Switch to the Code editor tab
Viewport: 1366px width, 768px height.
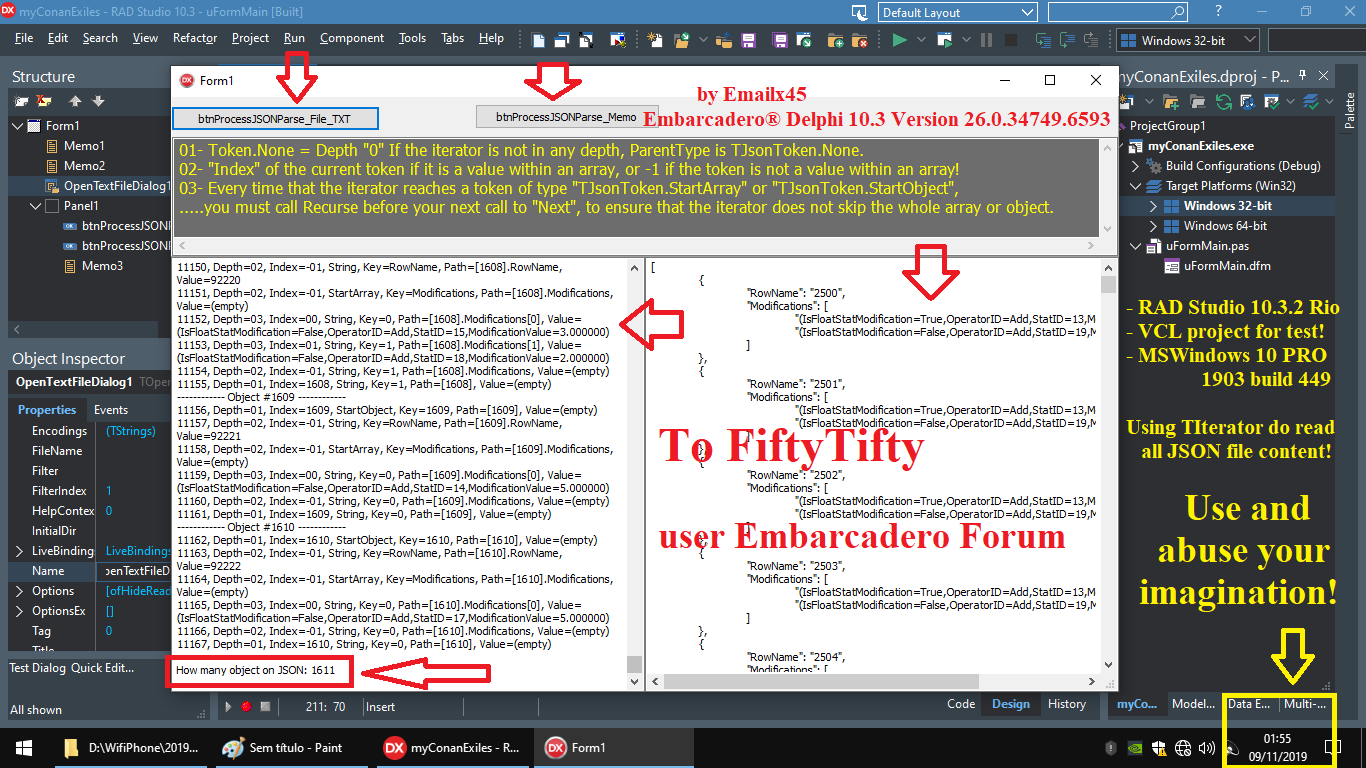[961, 704]
